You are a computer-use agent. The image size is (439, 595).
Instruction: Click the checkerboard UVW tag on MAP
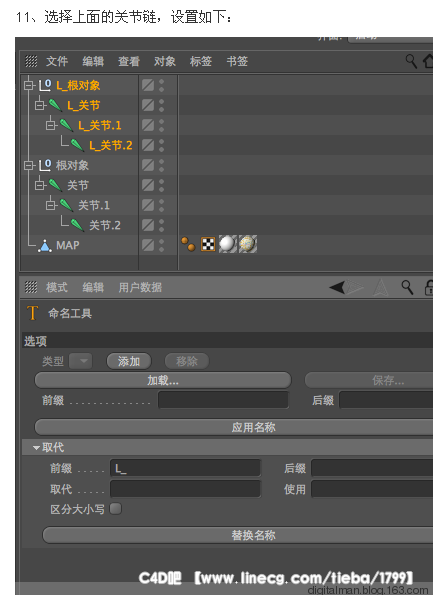tap(208, 244)
